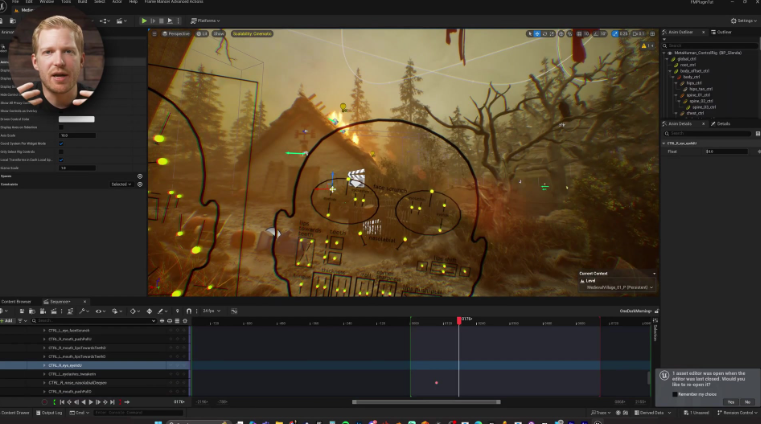Activate the rotate gizmo tool in the viewport
761x424 pixels.
click(x=545, y=34)
